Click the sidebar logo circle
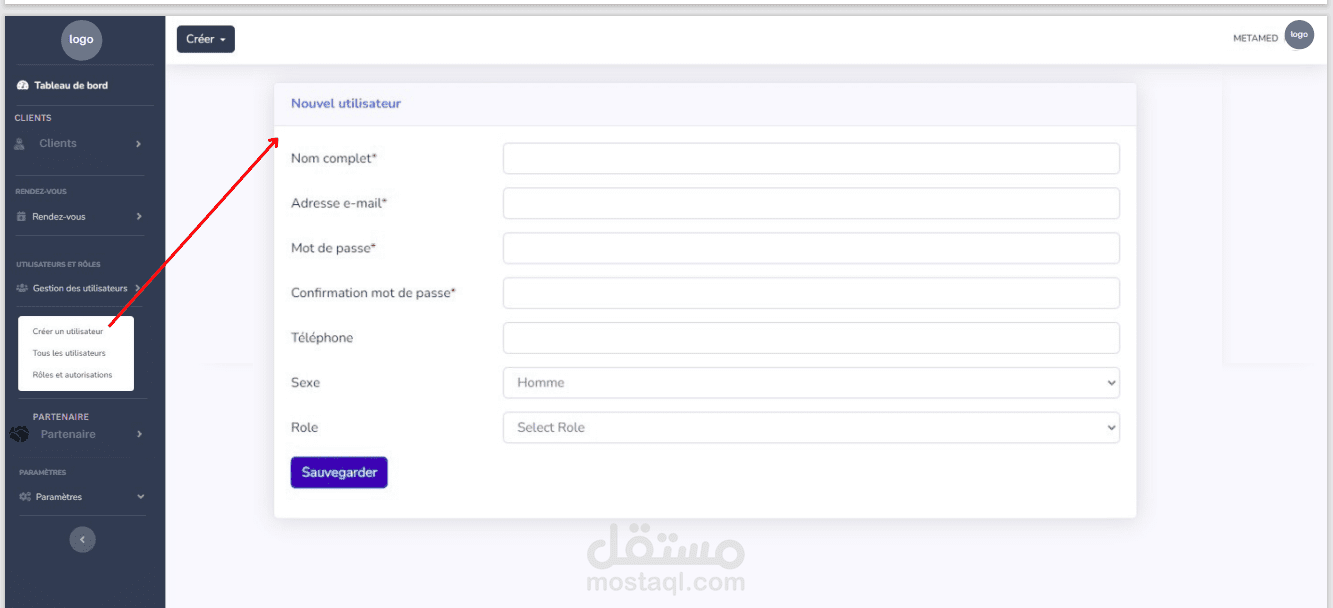The image size is (1333, 608). pos(81,40)
